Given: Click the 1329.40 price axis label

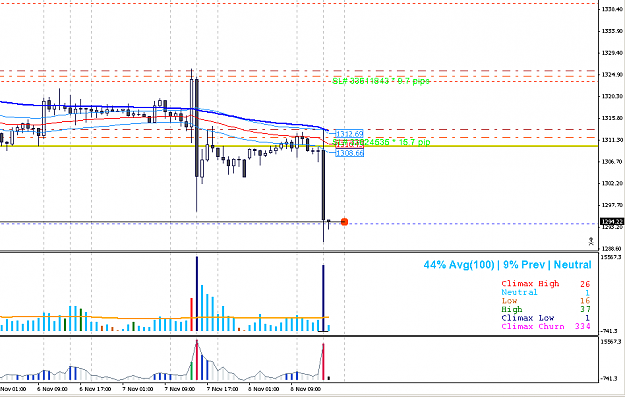Looking at the screenshot, I should point(613,53).
